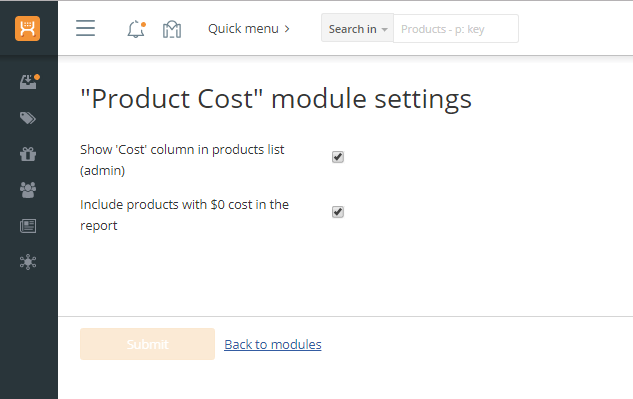Image resolution: width=633 pixels, height=399 pixels.
Task: Click the X-Cart logo icon
Action: [x=27, y=29]
